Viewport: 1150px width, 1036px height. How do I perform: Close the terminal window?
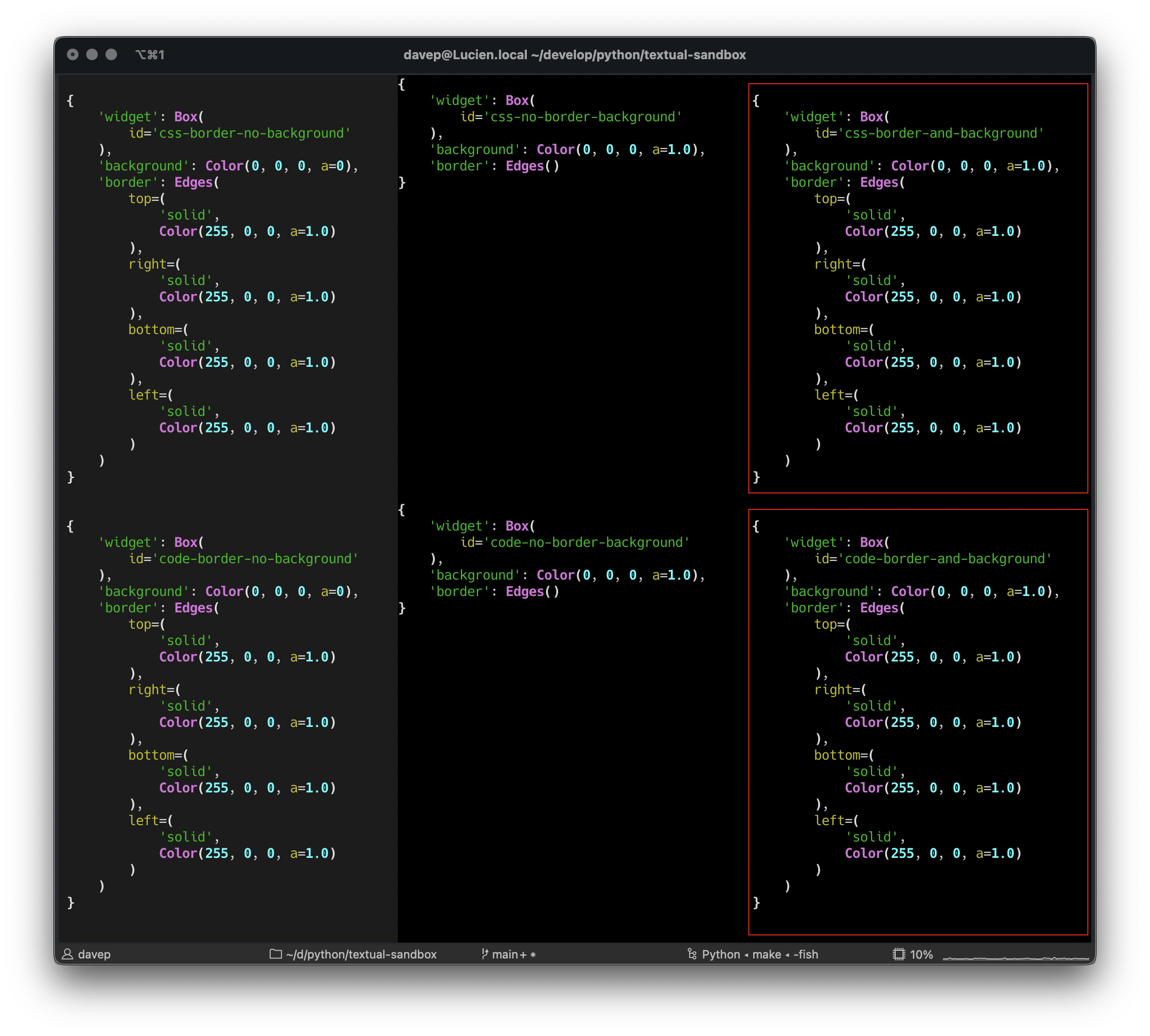[73, 55]
